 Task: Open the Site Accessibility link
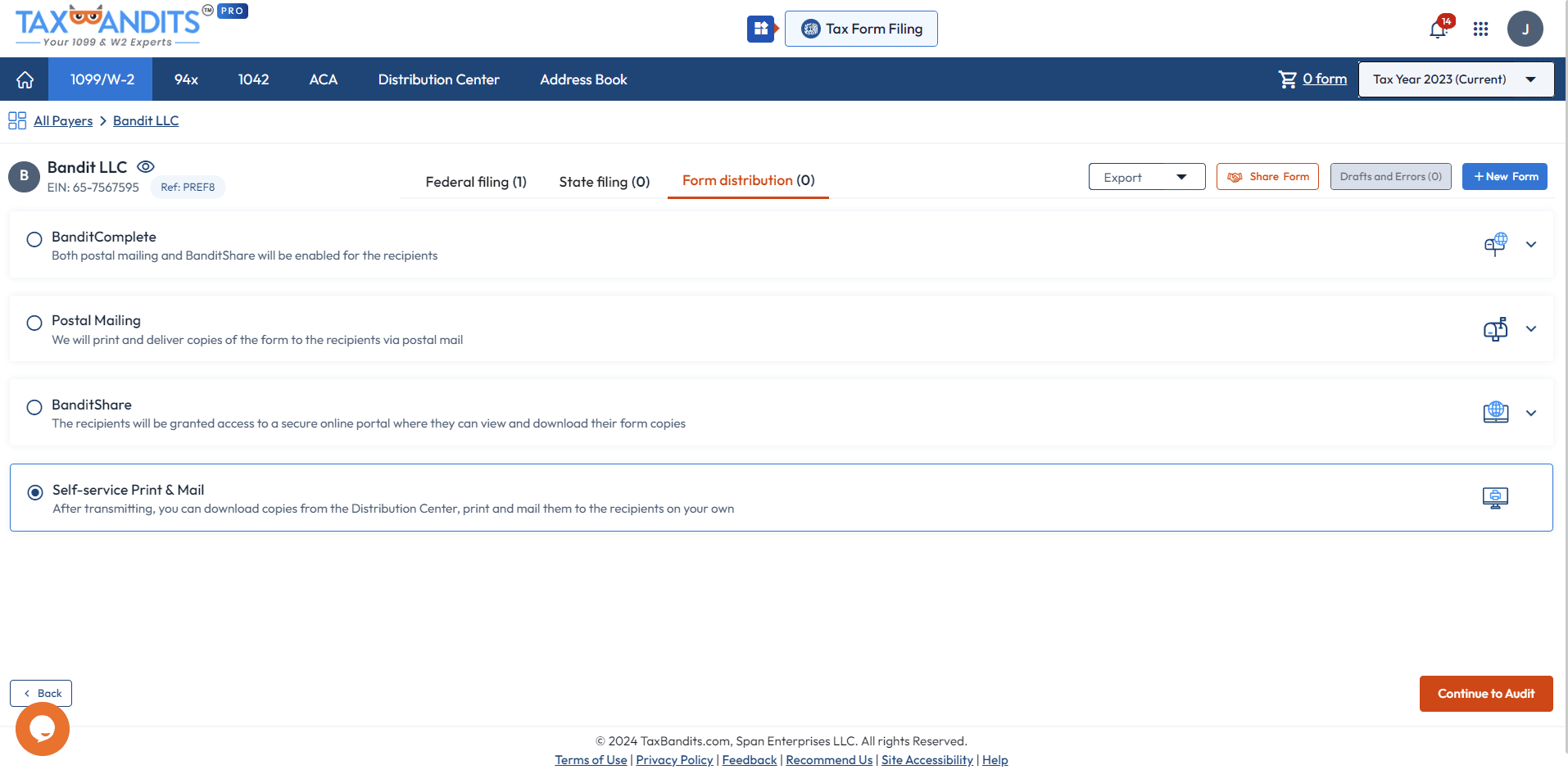click(x=927, y=760)
